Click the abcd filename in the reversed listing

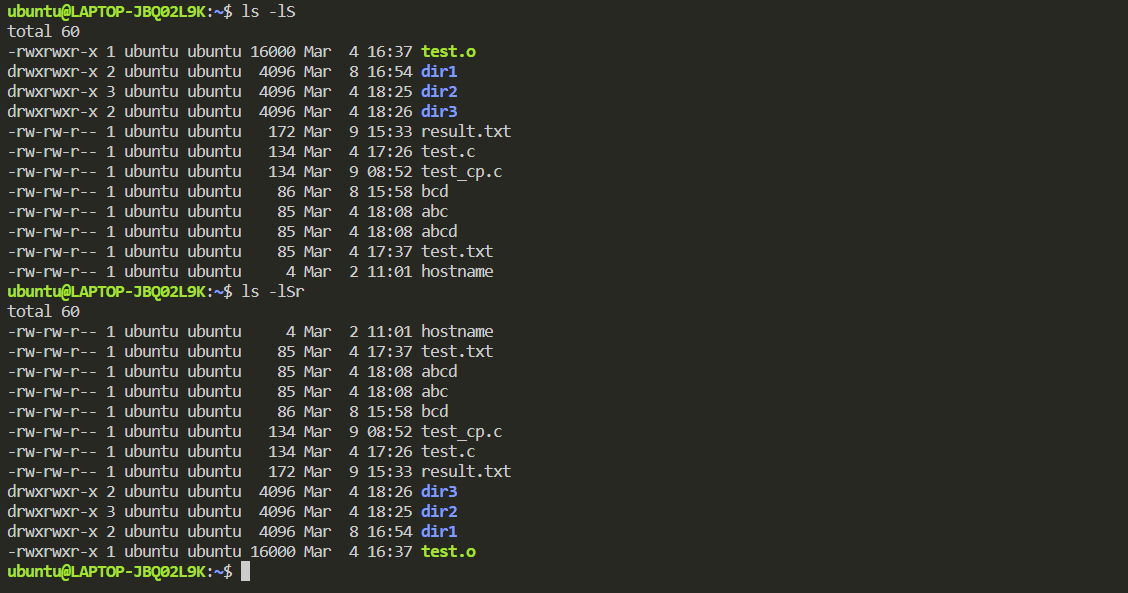pos(439,371)
